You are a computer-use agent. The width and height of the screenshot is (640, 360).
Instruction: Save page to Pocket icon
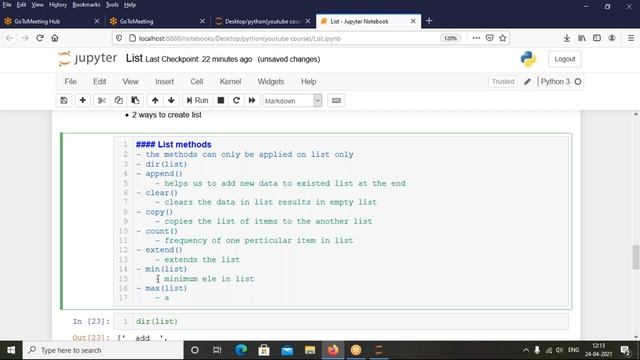[x=489, y=38]
